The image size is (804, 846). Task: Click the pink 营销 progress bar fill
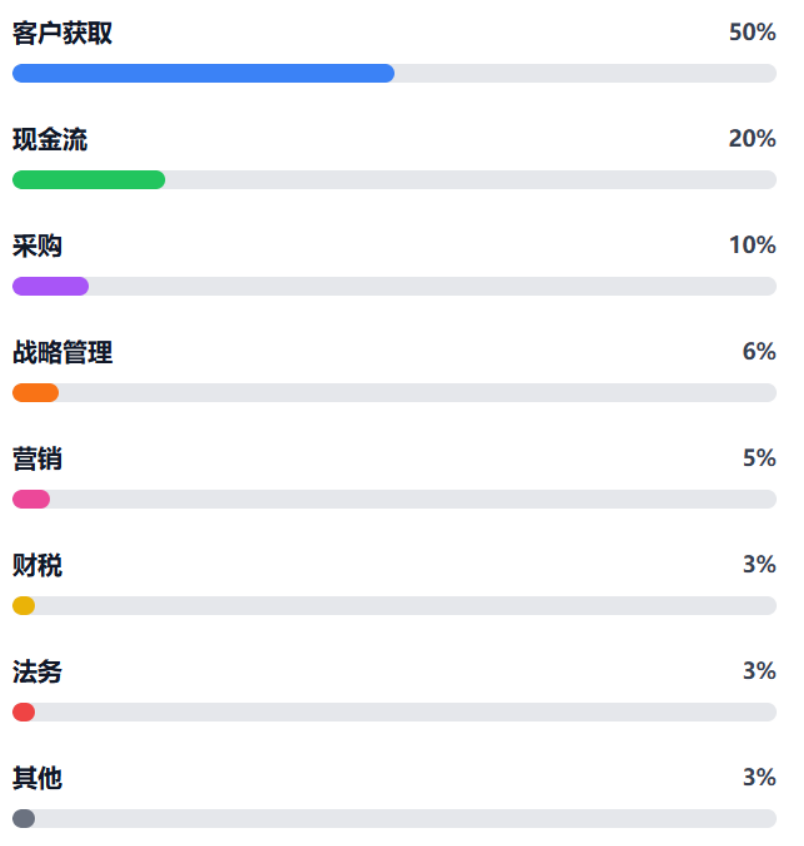point(31,499)
